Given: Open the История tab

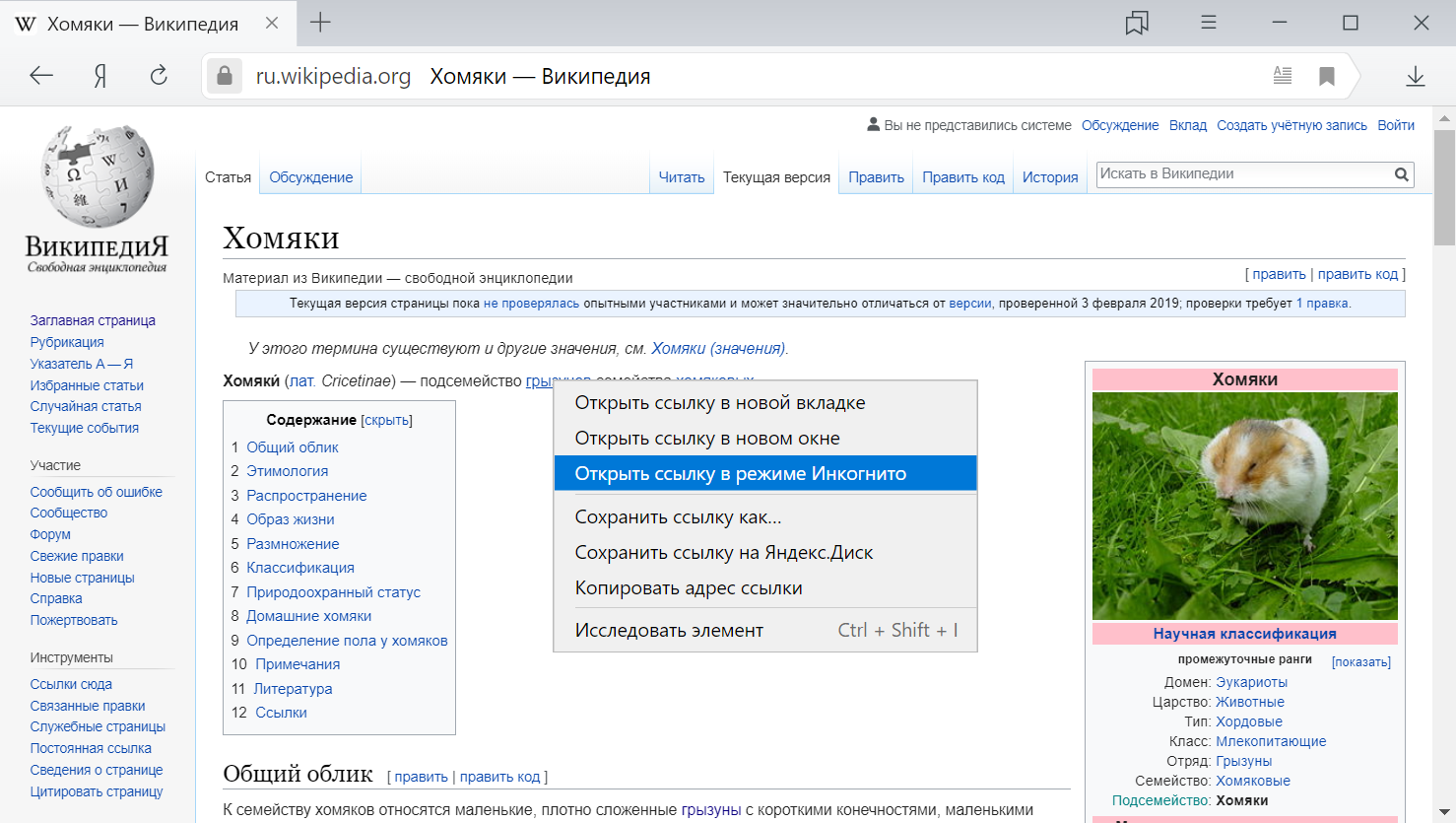Looking at the screenshot, I should click(1050, 177).
